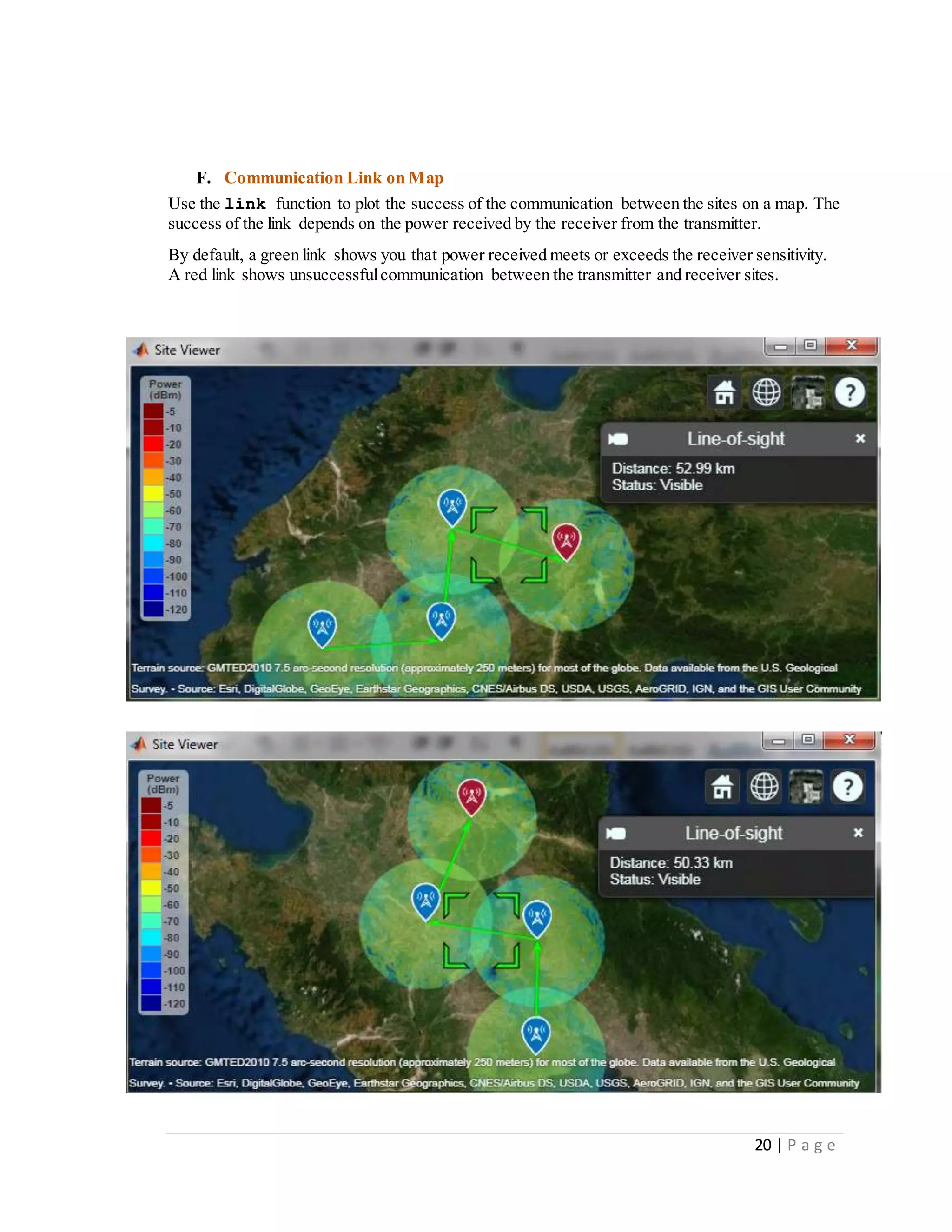Select bottom-left blue antenna marker in top map
The width and height of the screenshot is (952, 1232).
322,626
